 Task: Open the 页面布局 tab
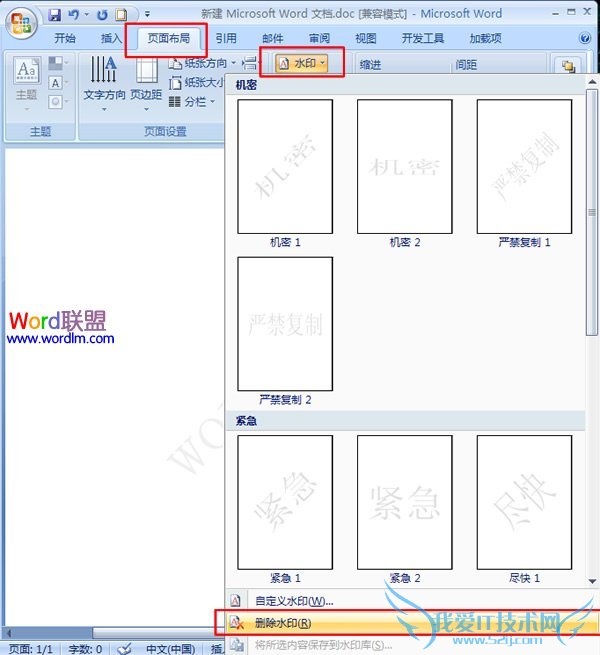[x=168, y=38]
